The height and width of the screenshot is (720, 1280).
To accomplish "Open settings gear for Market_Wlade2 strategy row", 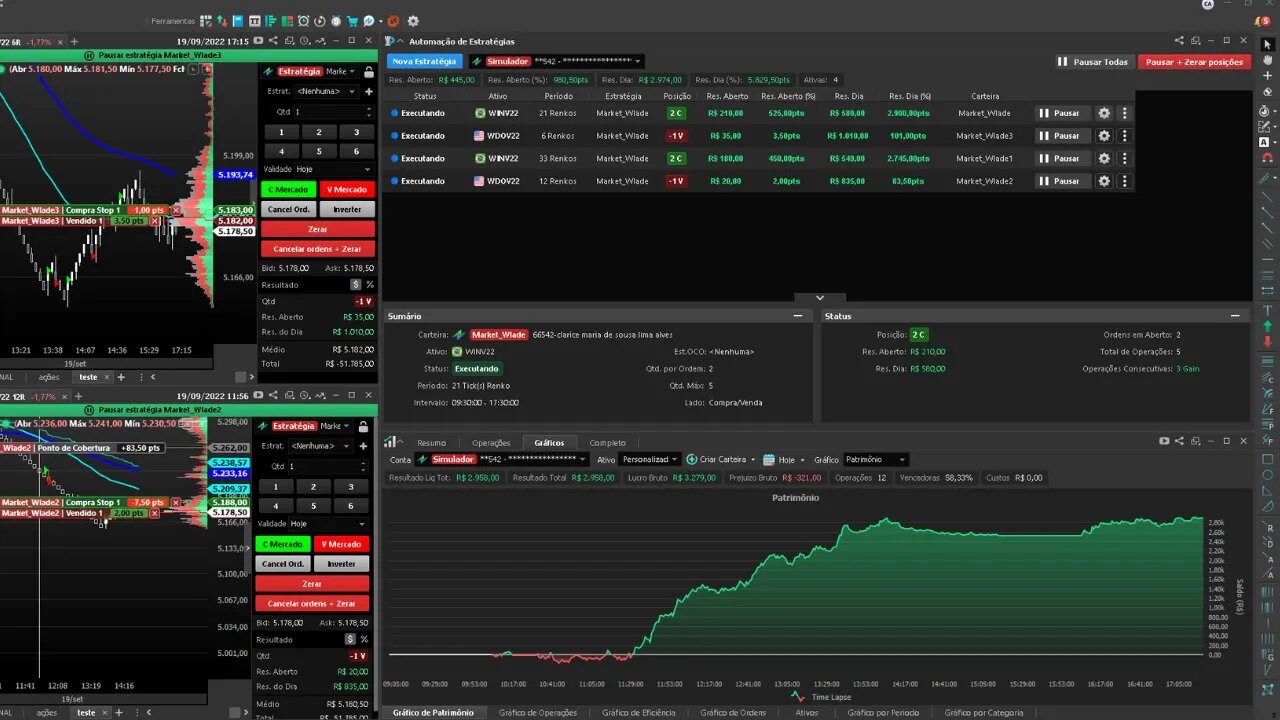I will [x=1104, y=181].
